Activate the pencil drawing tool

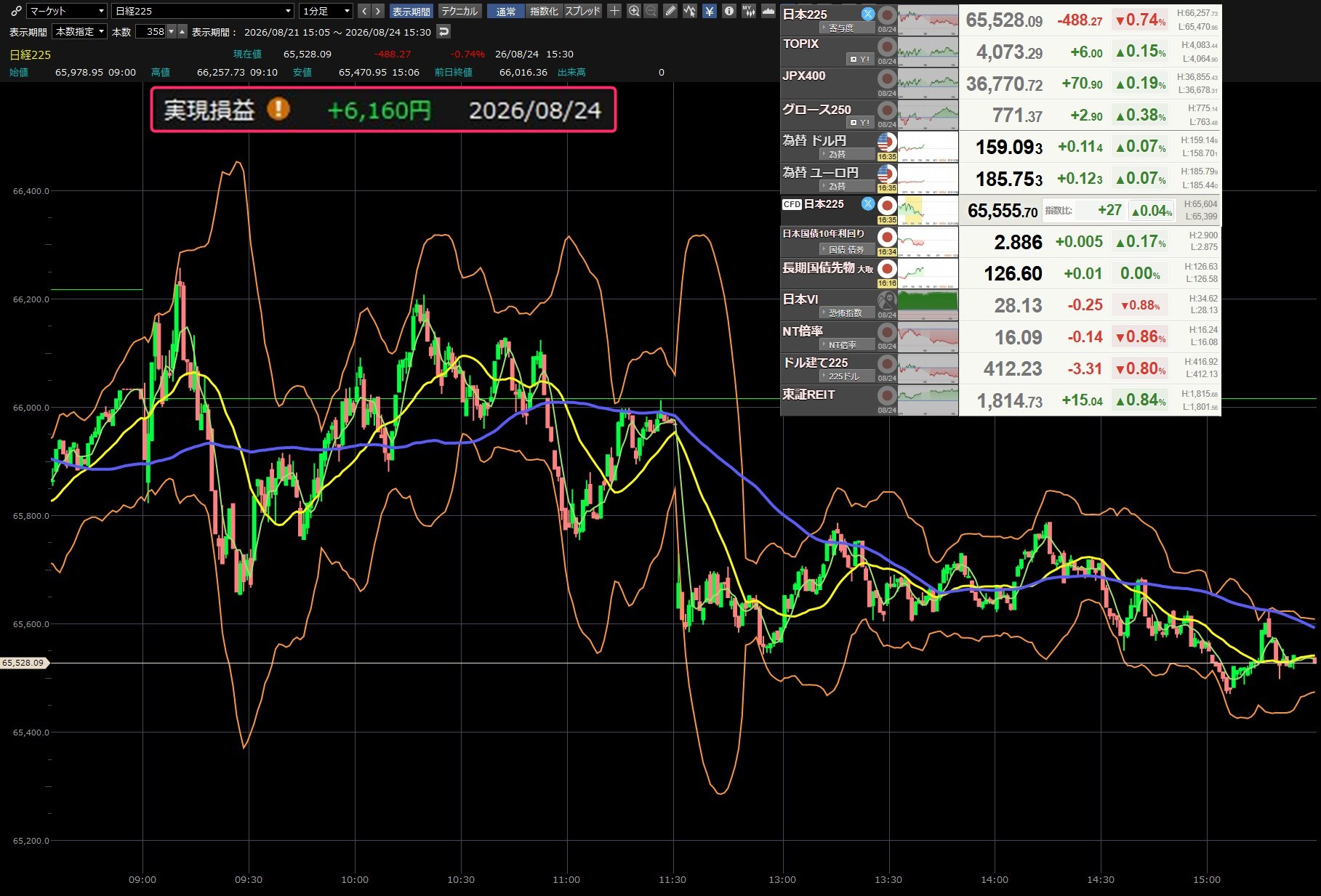(x=670, y=11)
